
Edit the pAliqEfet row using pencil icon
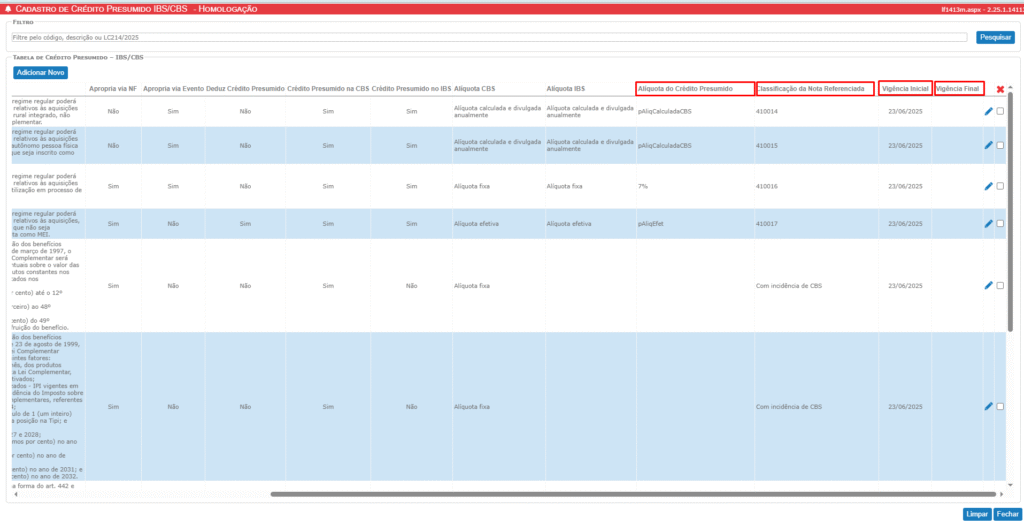[x=988, y=223]
